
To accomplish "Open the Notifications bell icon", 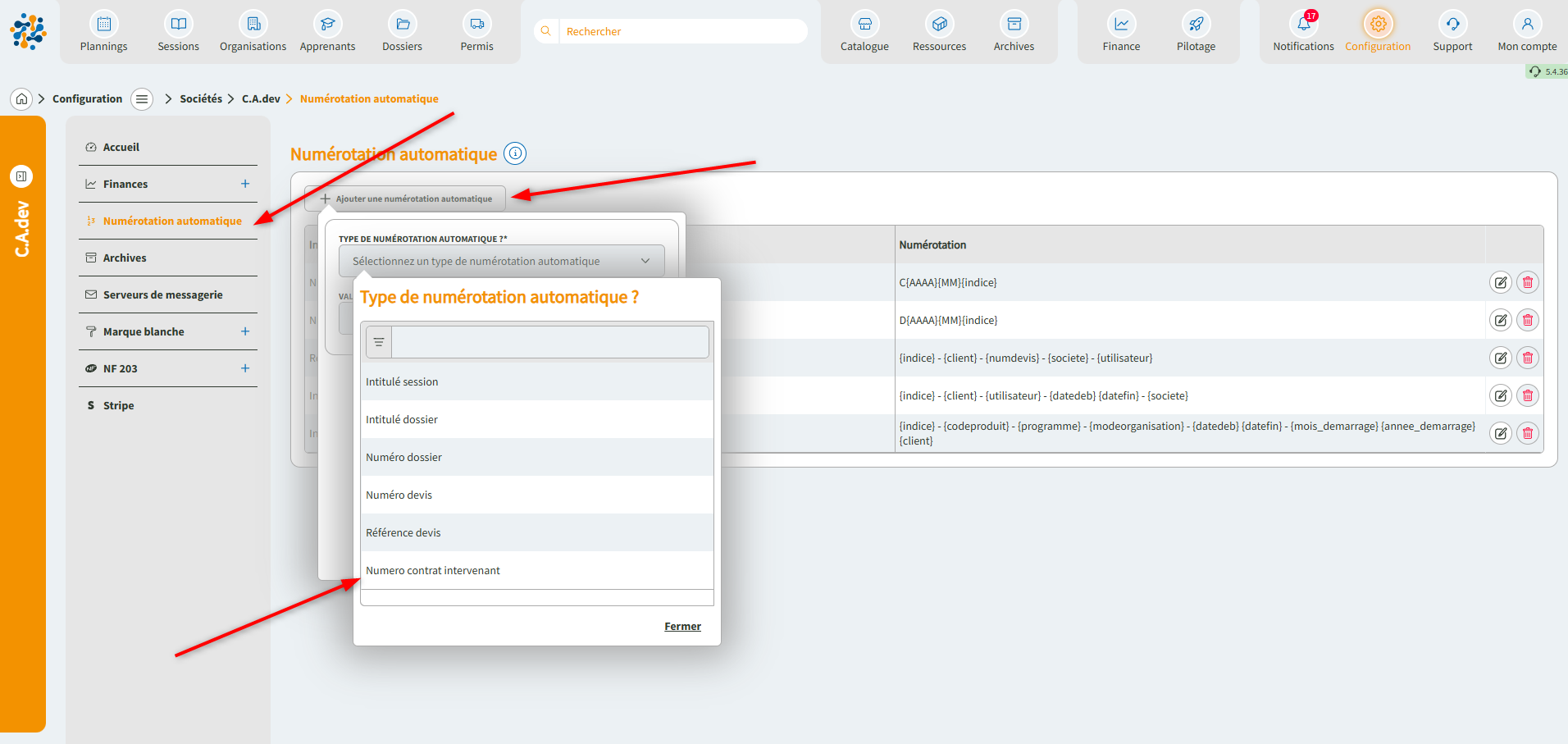I will [1302, 25].
